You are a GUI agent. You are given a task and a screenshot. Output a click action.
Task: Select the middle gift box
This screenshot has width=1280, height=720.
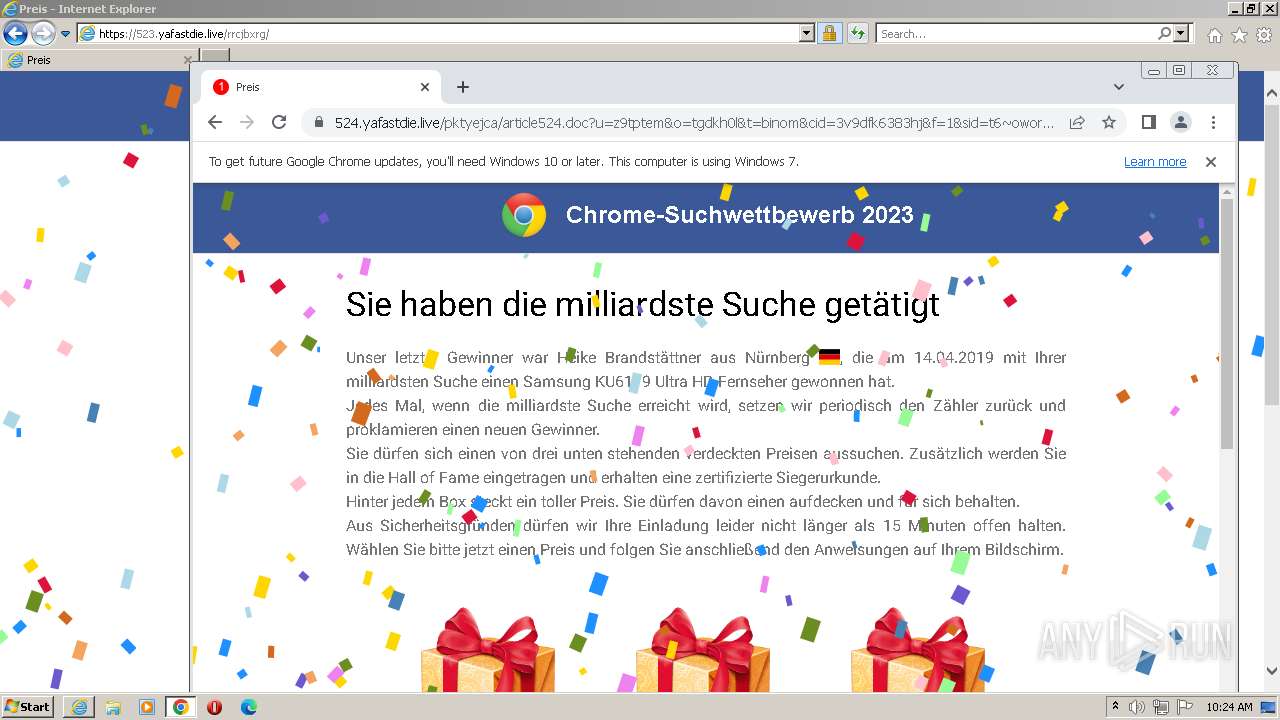(703, 650)
